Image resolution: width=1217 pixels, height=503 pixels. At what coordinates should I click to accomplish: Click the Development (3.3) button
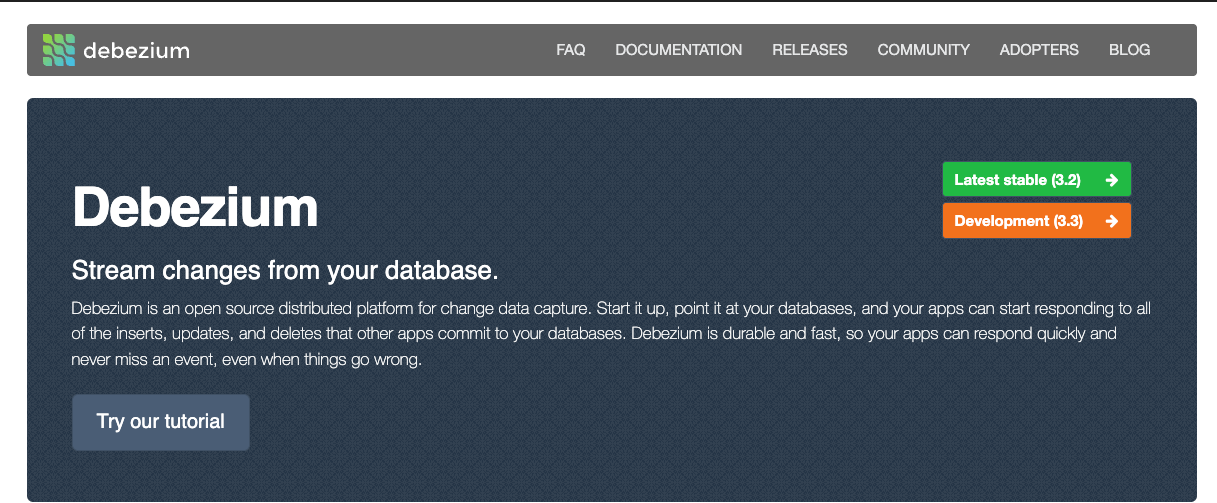[1037, 221]
